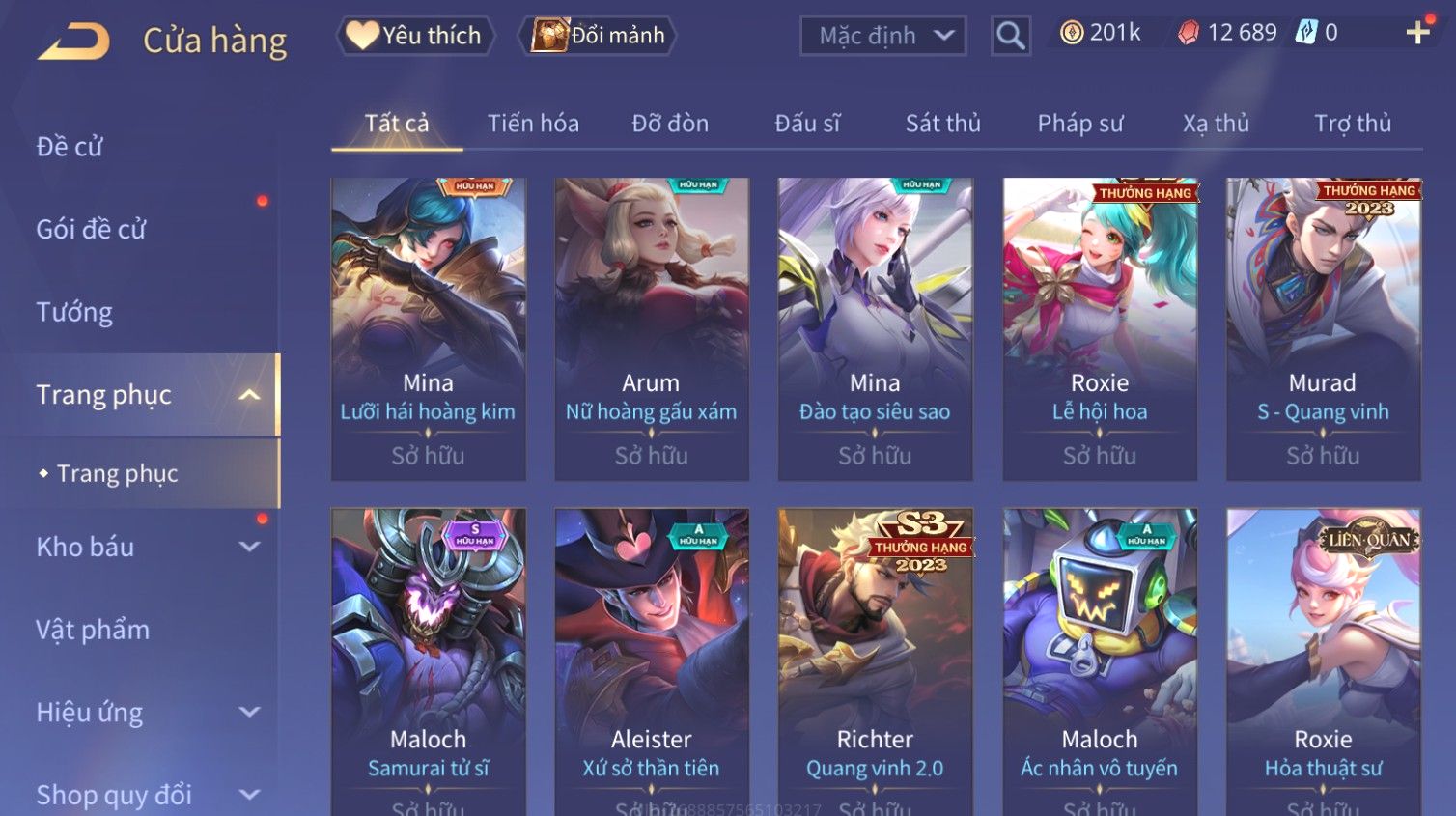Click the gold coin currency icon
This screenshot has height=816, width=1456.
[x=1071, y=33]
